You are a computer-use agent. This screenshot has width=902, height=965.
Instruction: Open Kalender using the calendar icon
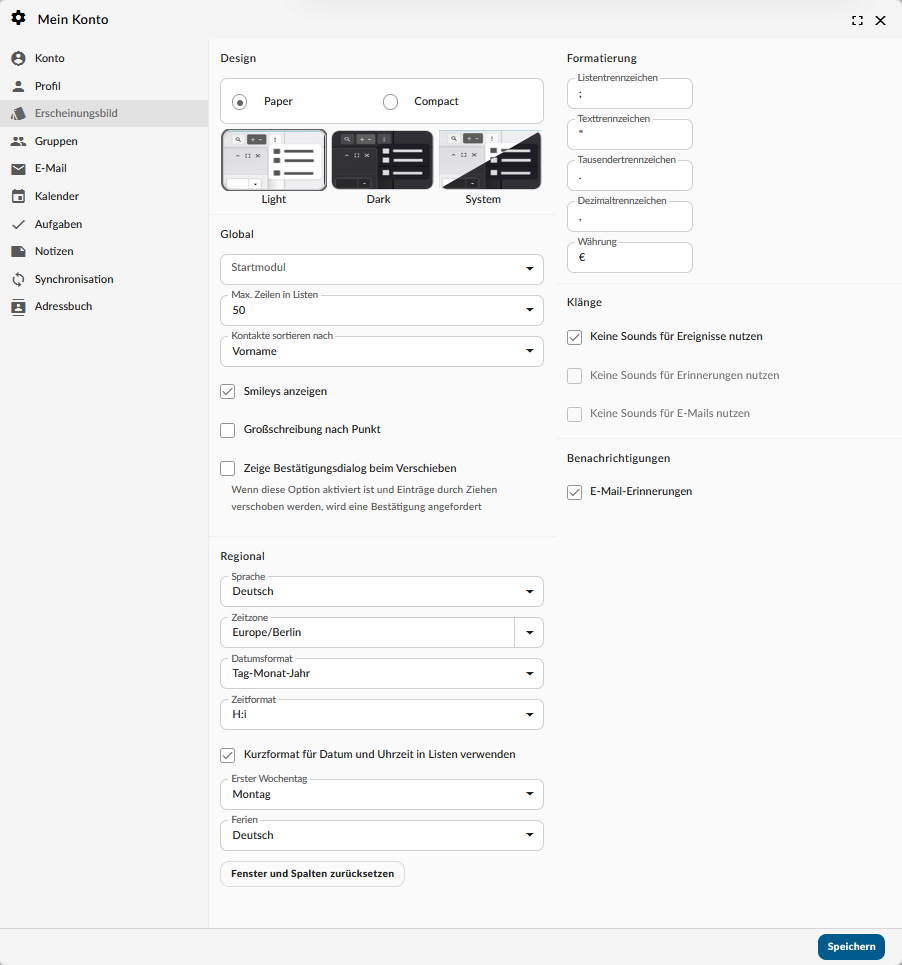point(18,197)
